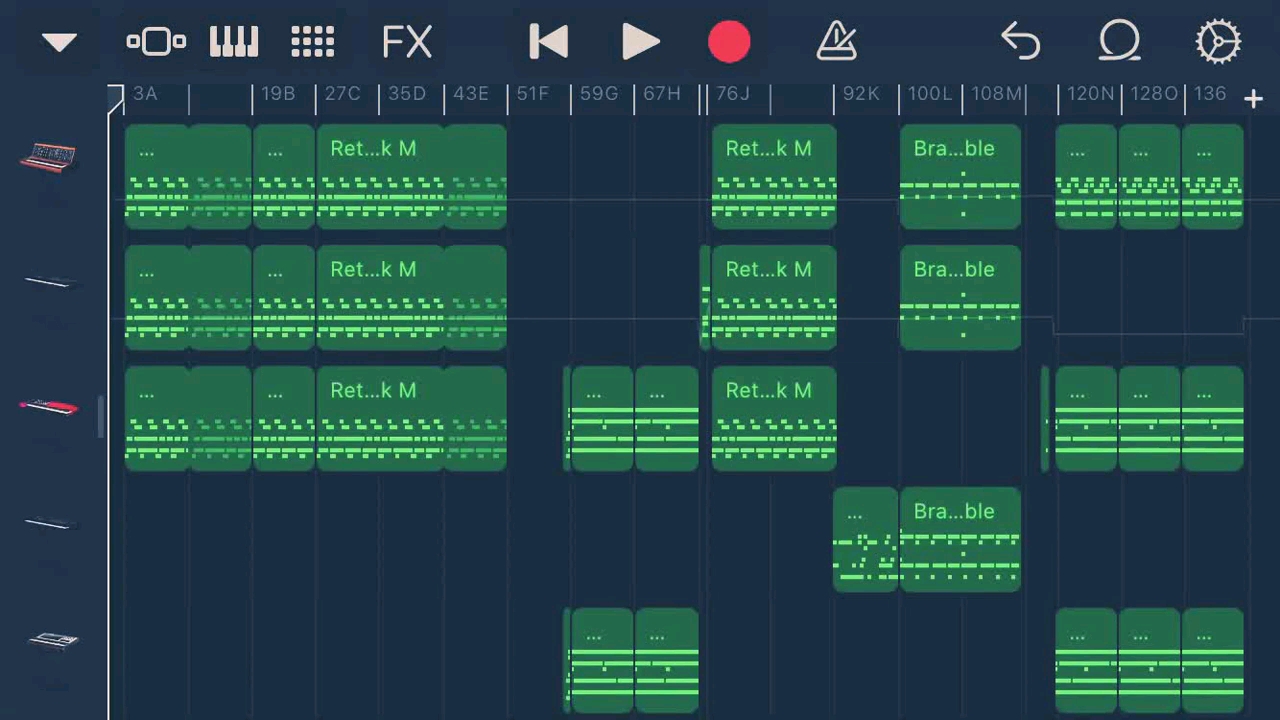
Task: Toggle the metronome
Action: [836, 42]
